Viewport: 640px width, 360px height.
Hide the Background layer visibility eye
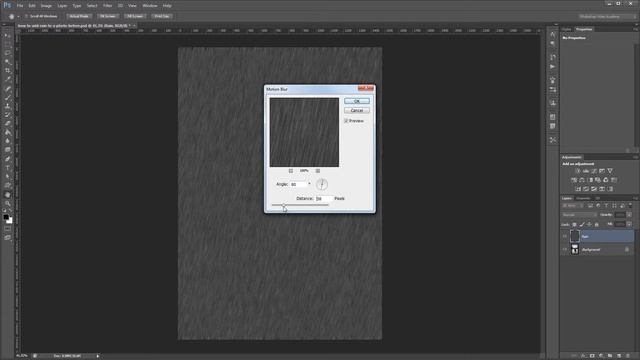[x=565, y=249]
